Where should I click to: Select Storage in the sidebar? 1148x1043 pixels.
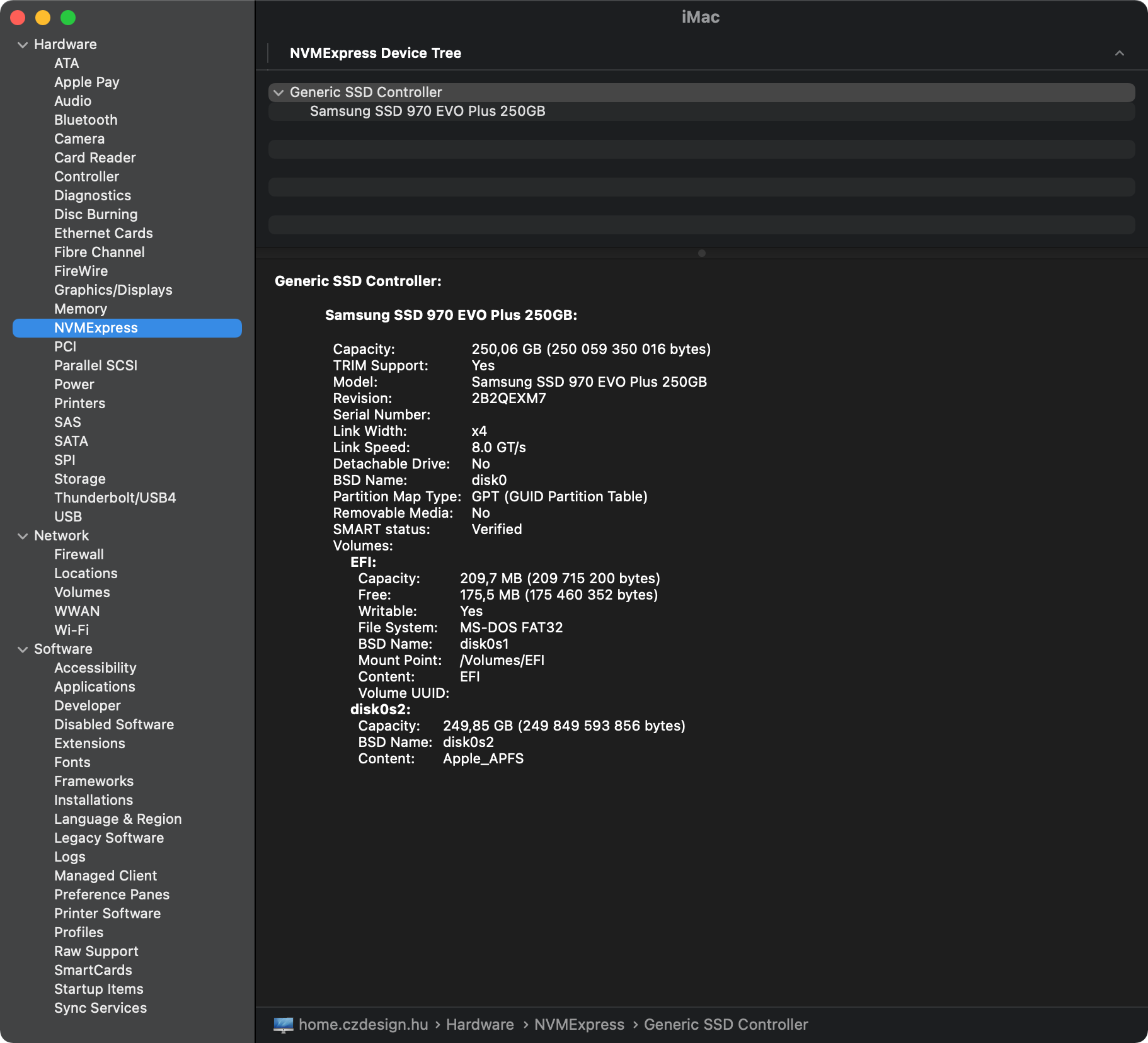click(x=80, y=479)
